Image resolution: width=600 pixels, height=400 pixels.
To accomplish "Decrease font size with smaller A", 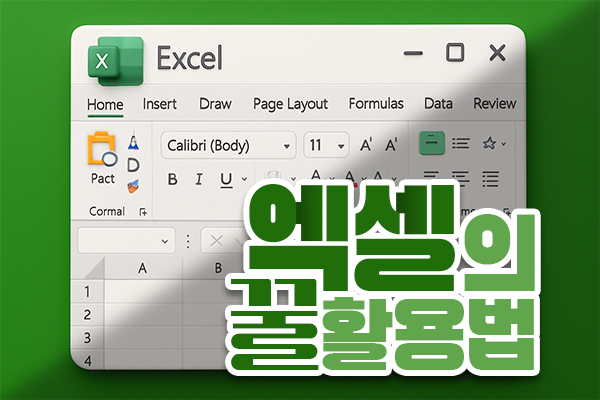I will coord(391,145).
